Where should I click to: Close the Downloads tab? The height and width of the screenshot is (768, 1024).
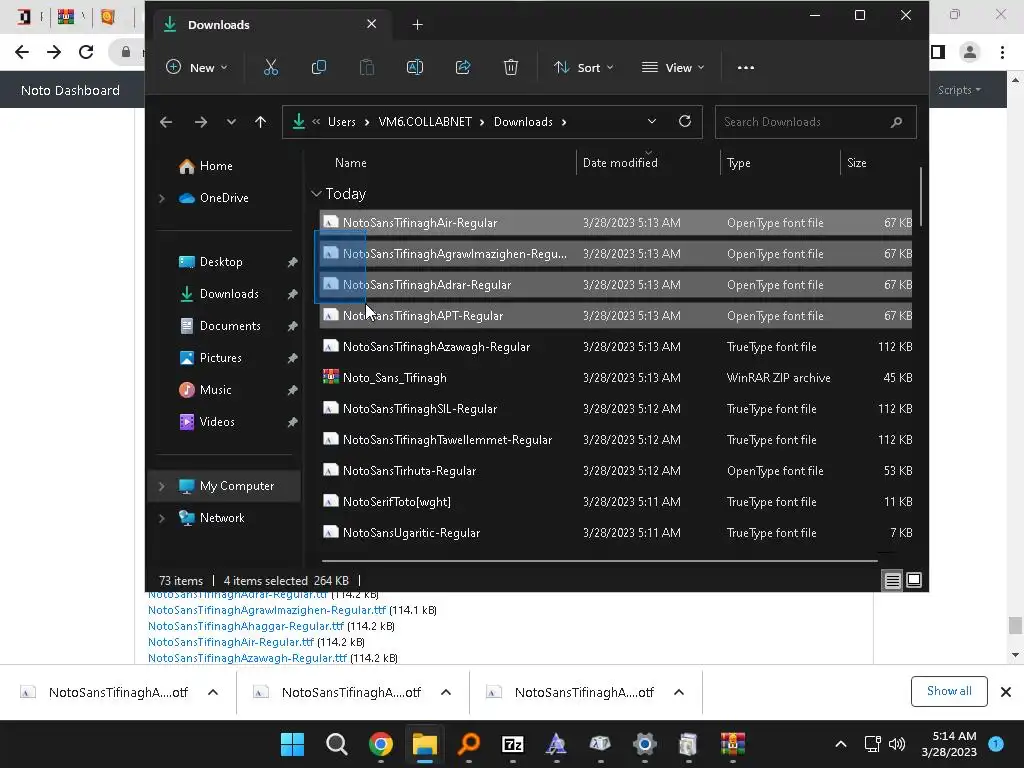(372, 24)
